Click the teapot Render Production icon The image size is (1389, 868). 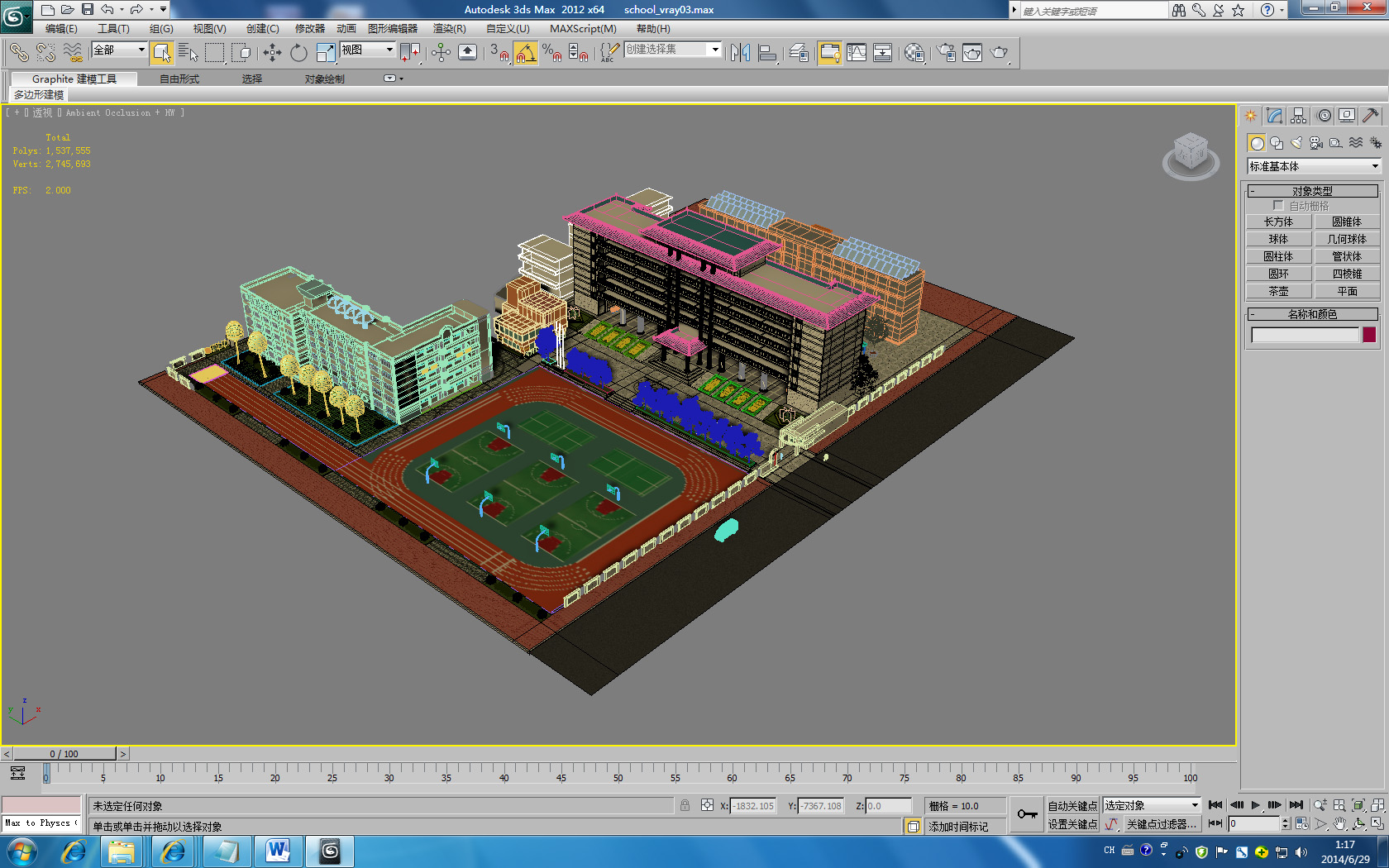tap(999, 53)
